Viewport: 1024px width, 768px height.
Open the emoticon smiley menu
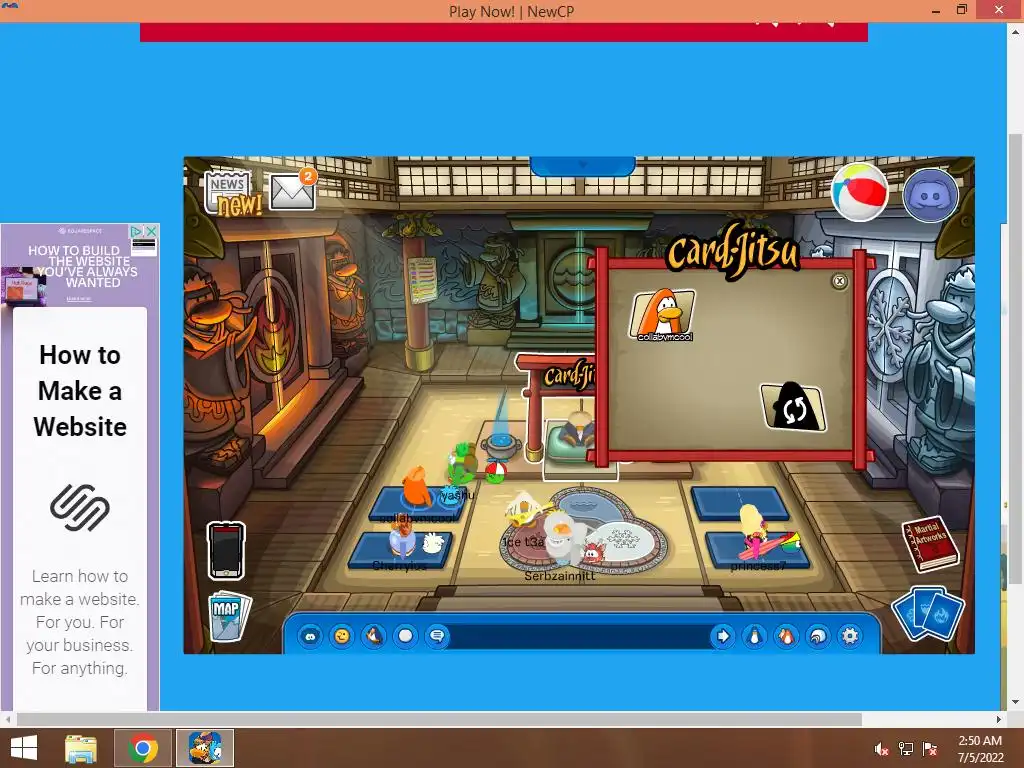(x=342, y=636)
